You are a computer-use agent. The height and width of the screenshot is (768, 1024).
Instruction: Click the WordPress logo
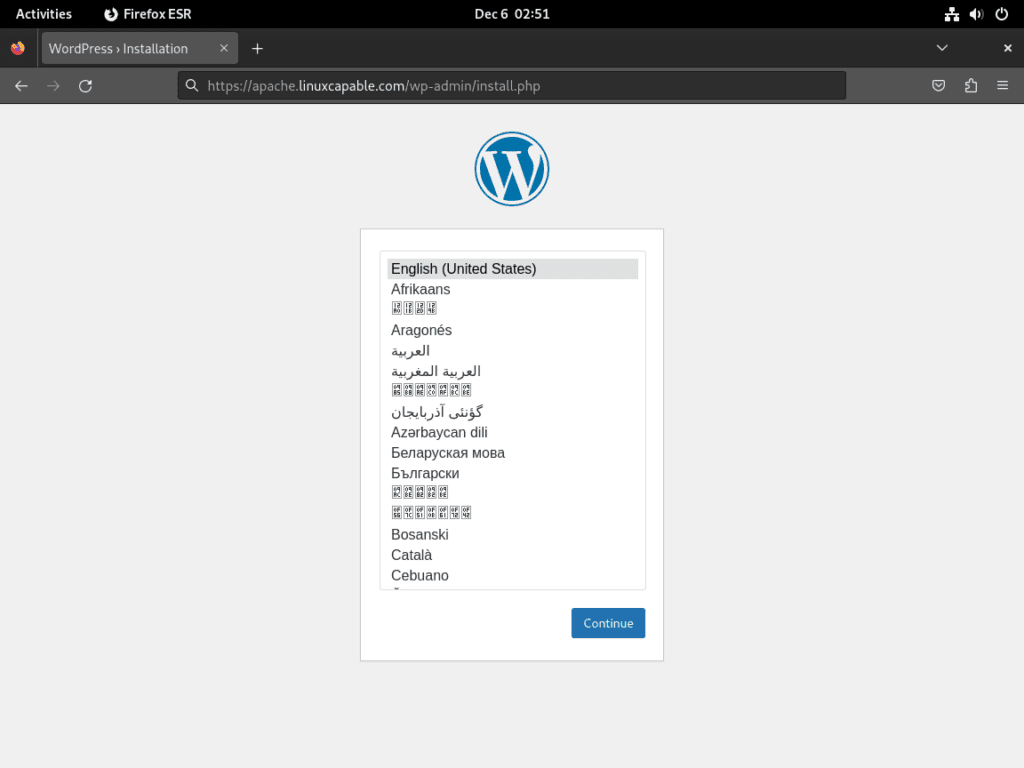tap(512, 168)
